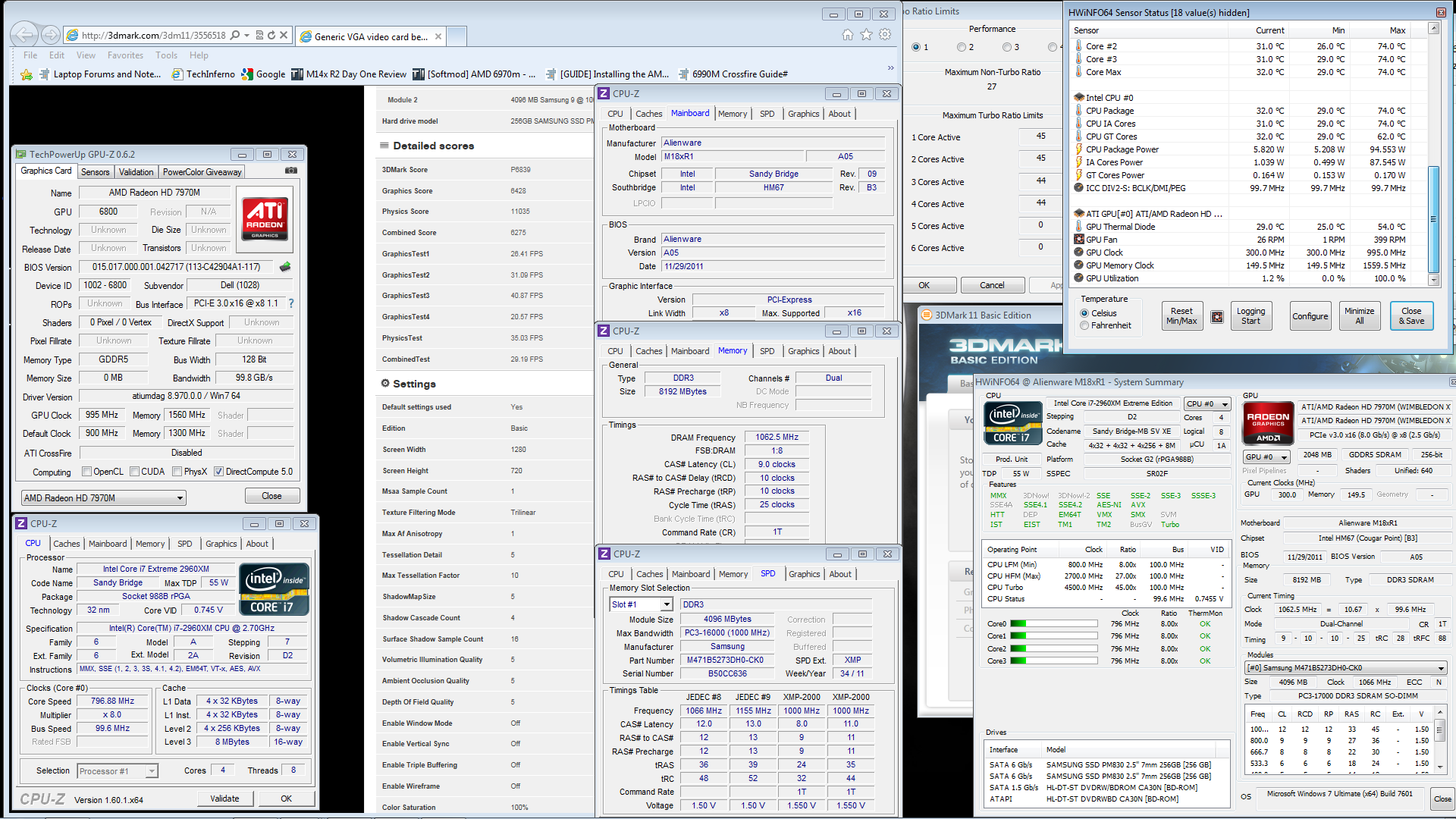Click the HWiNFO sensor clock icon button
1456x819 pixels.
[x=1217, y=317]
